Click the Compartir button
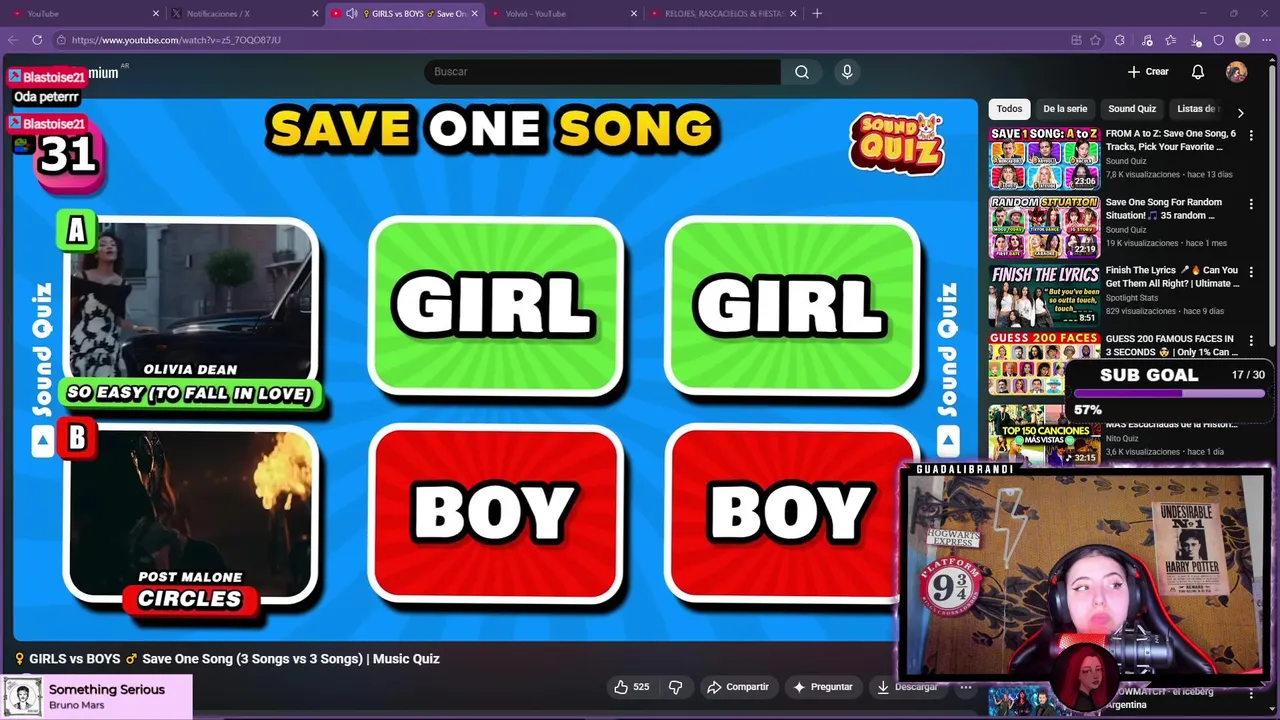This screenshot has width=1280, height=720. click(737, 687)
